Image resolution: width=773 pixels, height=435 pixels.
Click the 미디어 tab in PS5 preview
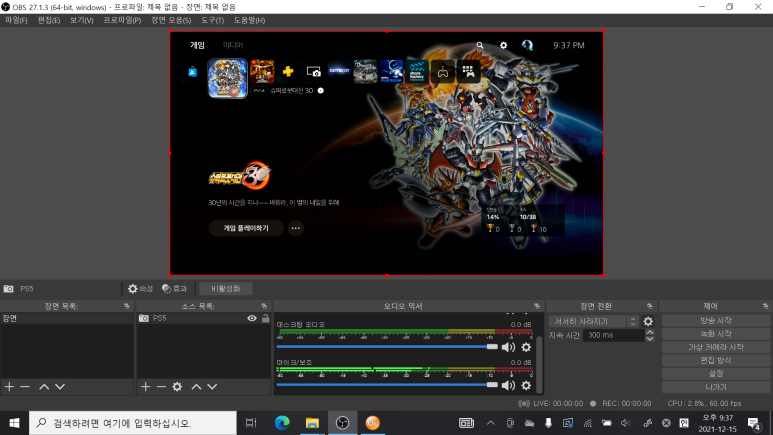[233, 45]
